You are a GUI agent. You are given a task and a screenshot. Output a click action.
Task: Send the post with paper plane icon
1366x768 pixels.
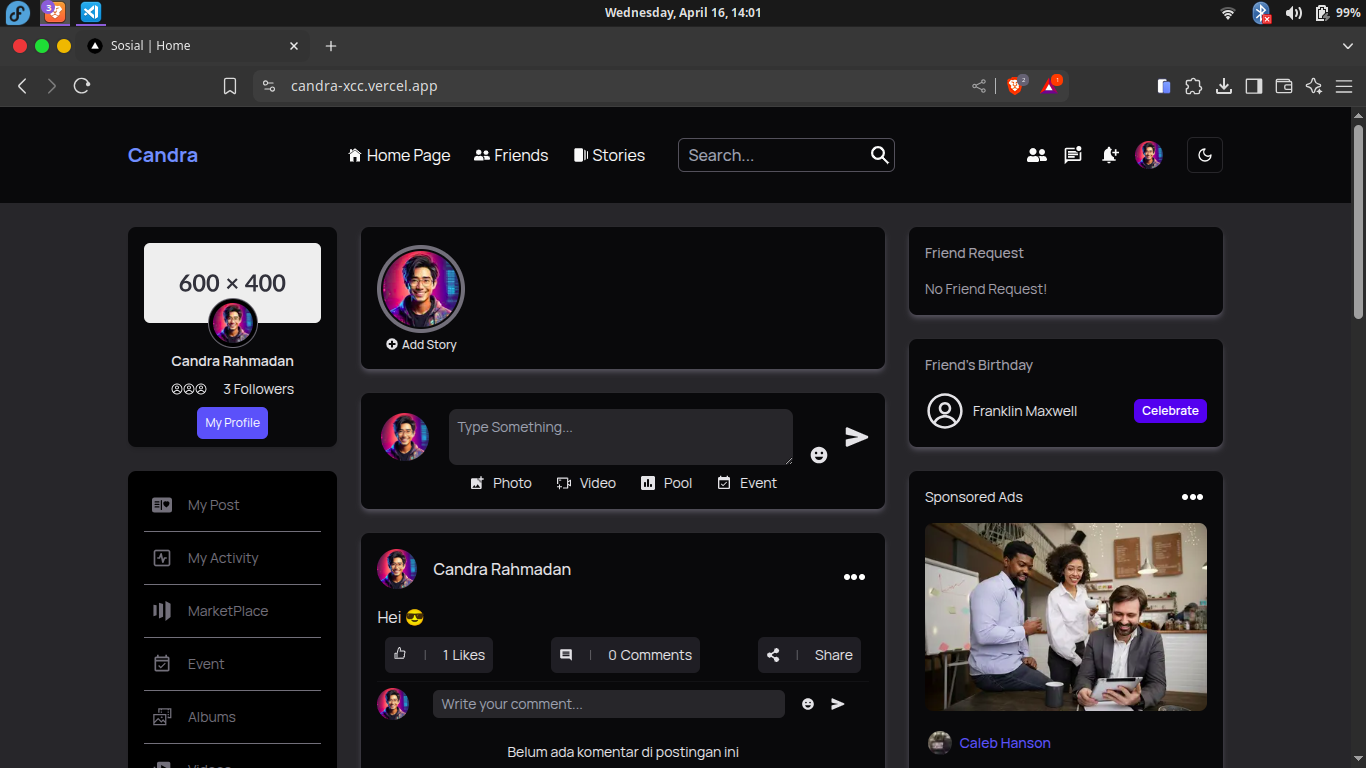pyautogui.click(x=856, y=437)
